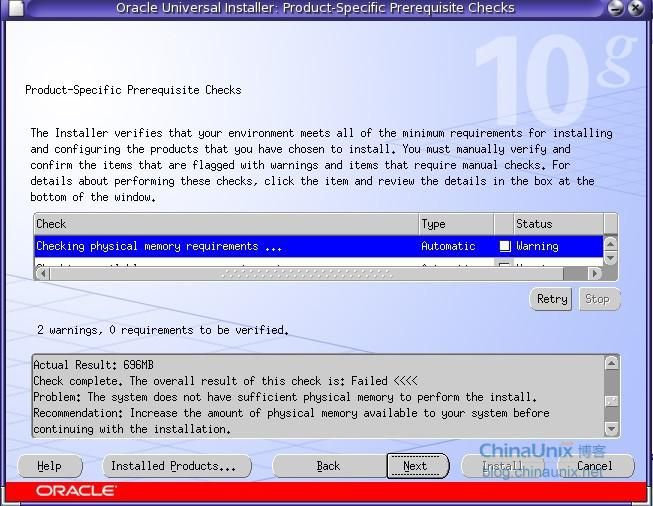This screenshot has height=506, width=653.
Task: Click the Help button
Action: coord(50,466)
